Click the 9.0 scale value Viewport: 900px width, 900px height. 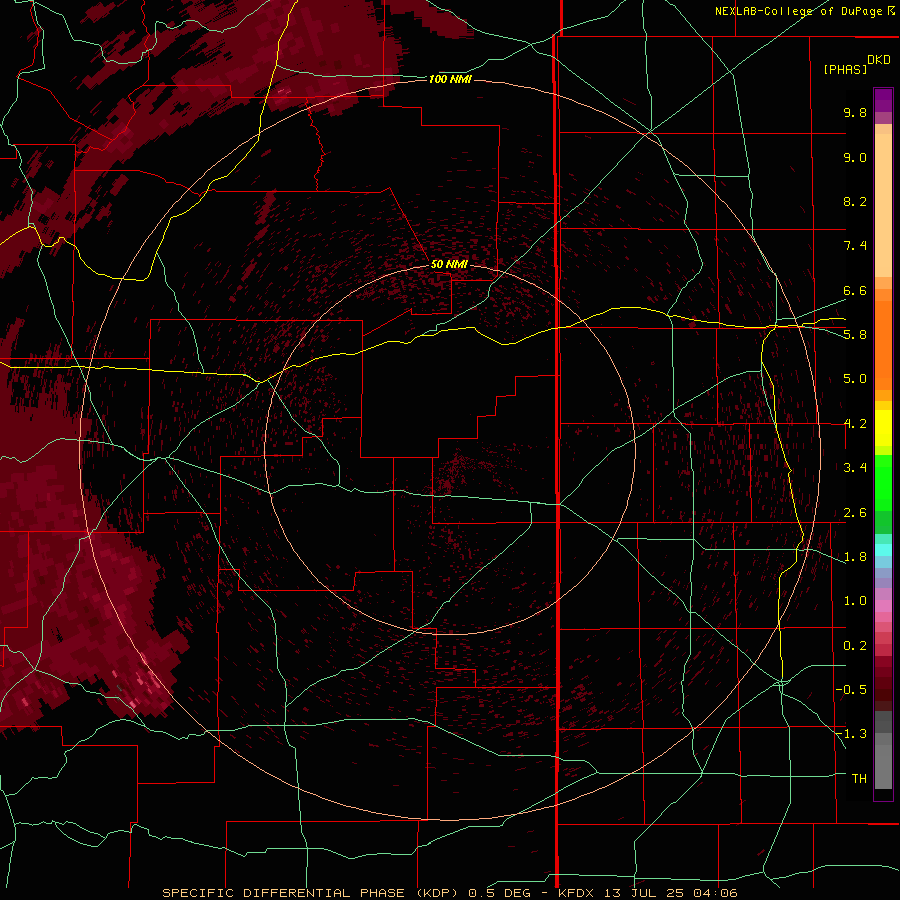pyautogui.click(x=855, y=157)
